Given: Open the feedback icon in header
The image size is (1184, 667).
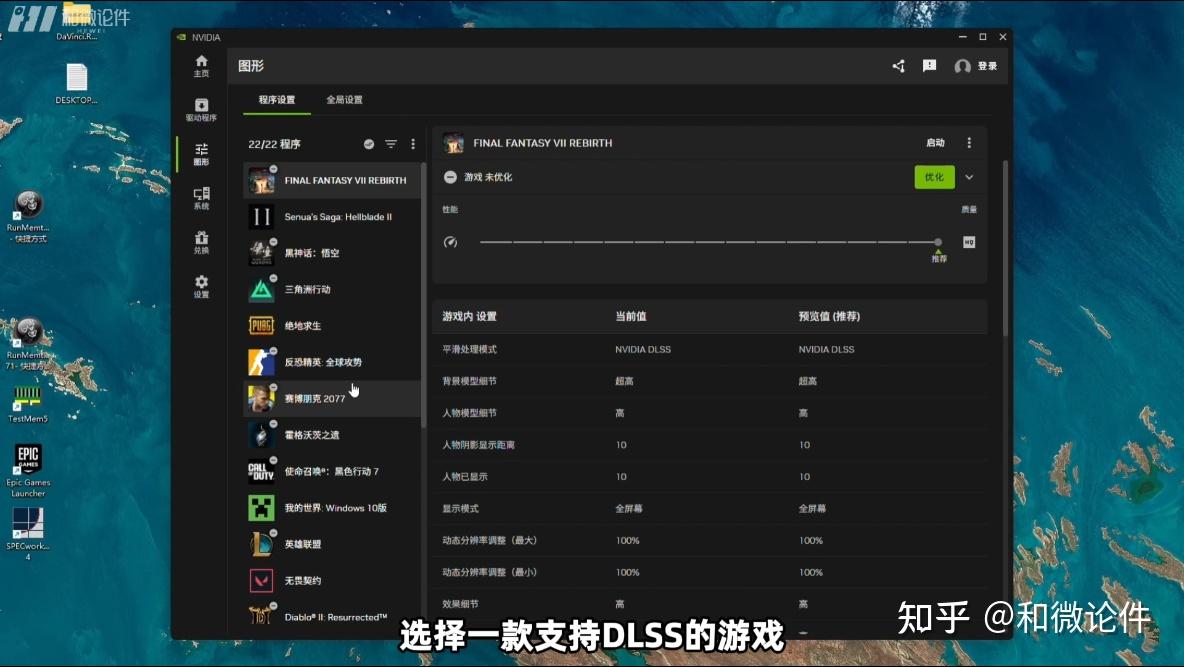Looking at the screenshot, I should (x=930, y=66).
